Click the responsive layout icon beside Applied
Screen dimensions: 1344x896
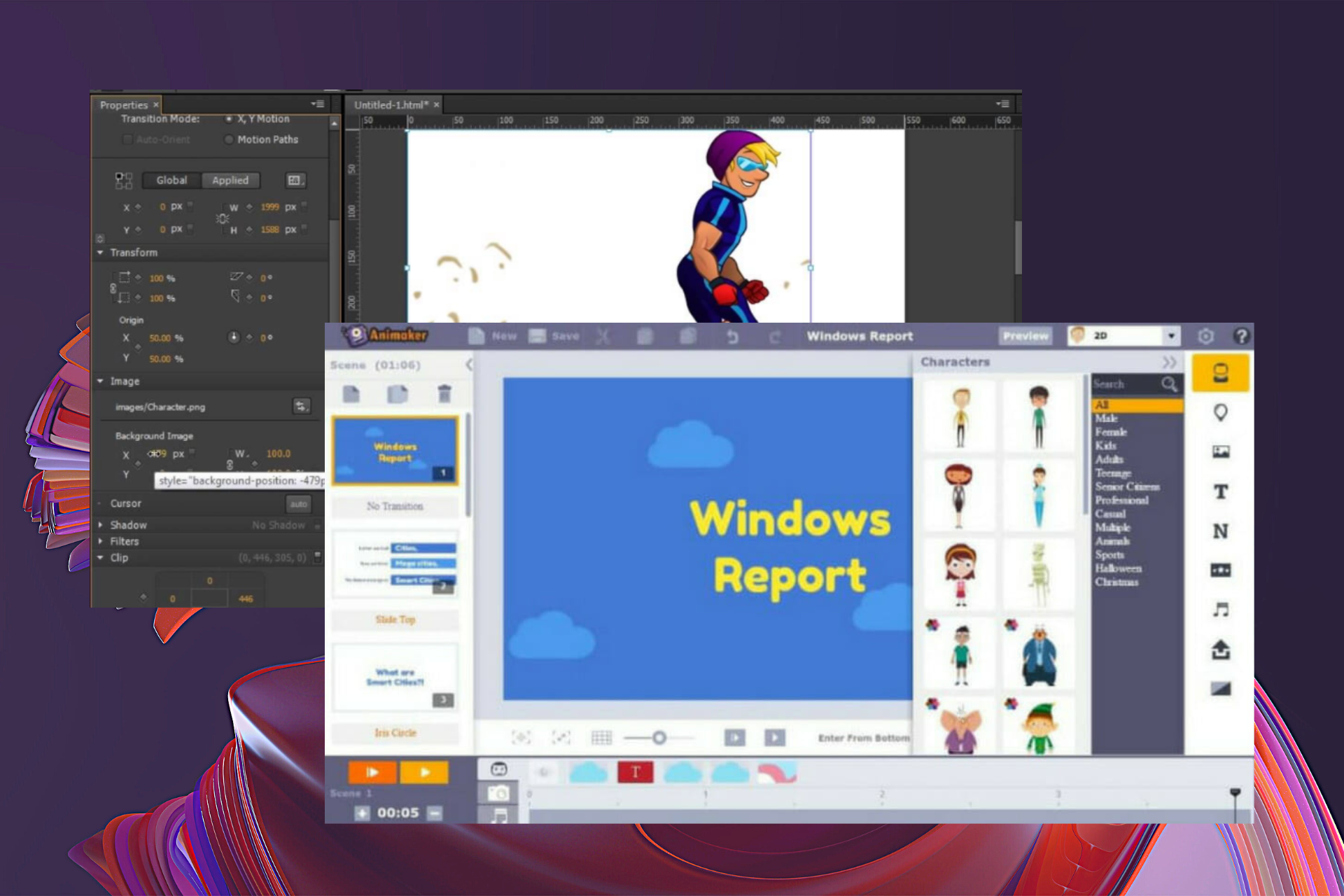tap(295, 181)
